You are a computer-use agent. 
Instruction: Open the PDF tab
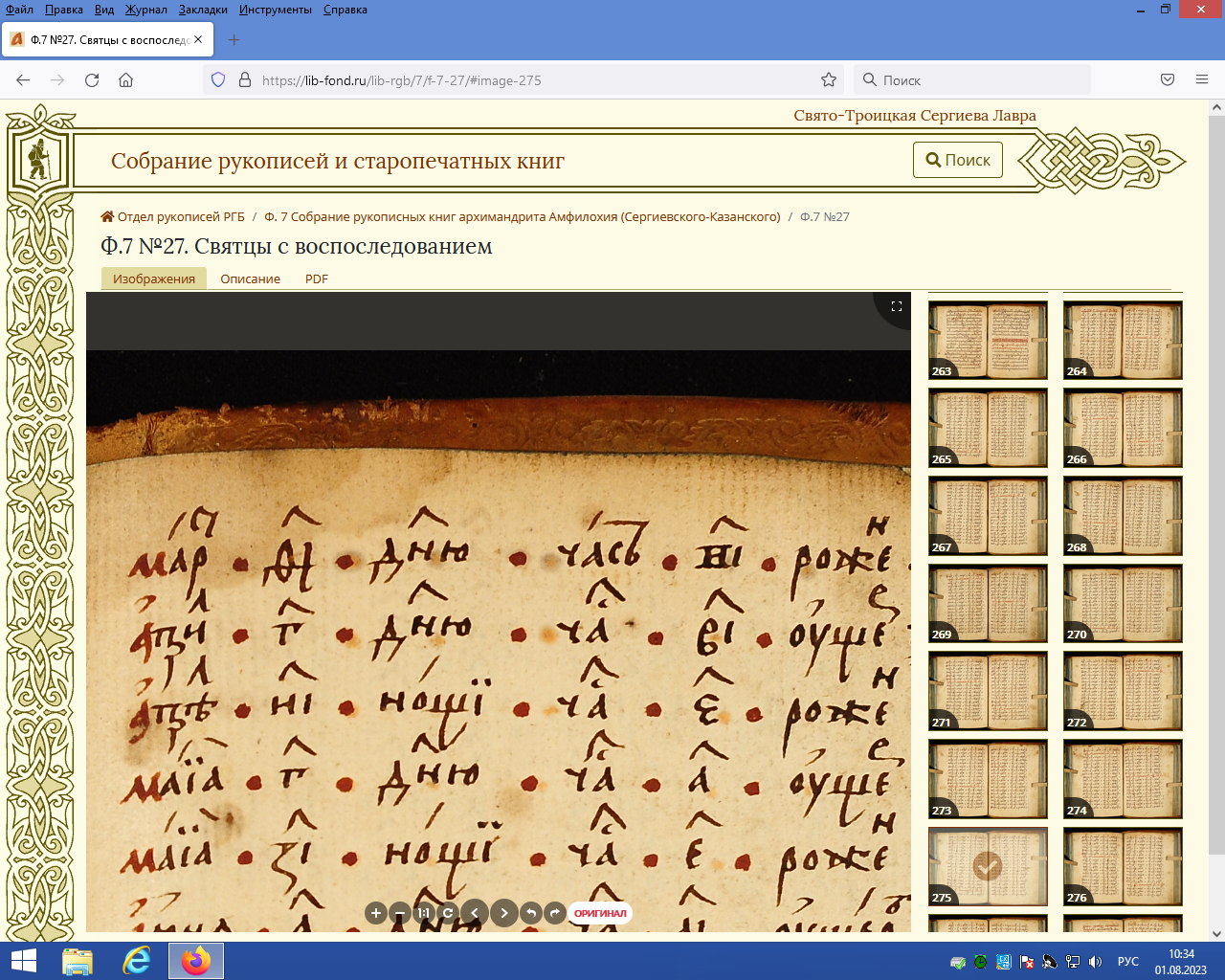point(317,278)
